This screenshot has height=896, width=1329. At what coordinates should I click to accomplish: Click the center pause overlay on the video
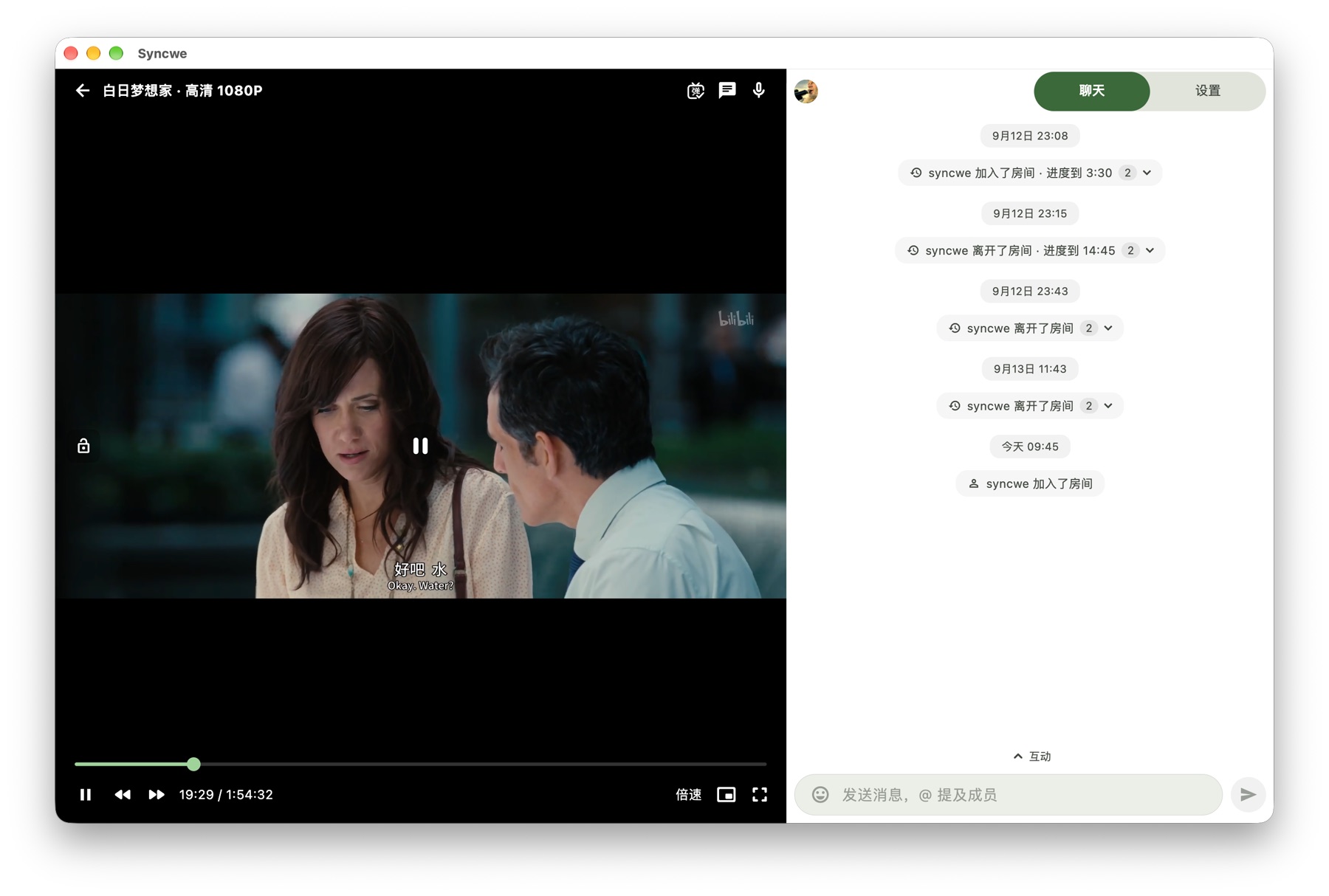coord(420,446)
